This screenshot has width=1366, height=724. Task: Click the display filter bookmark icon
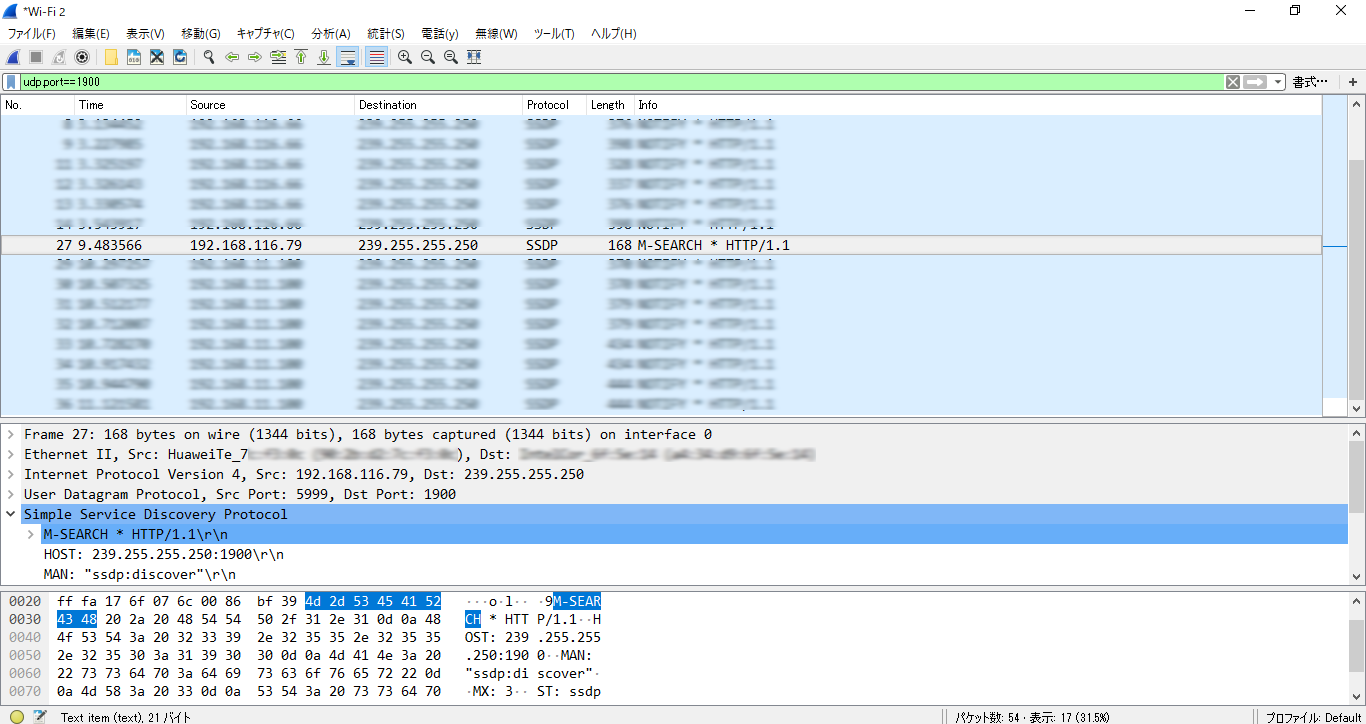coord(12,82)
